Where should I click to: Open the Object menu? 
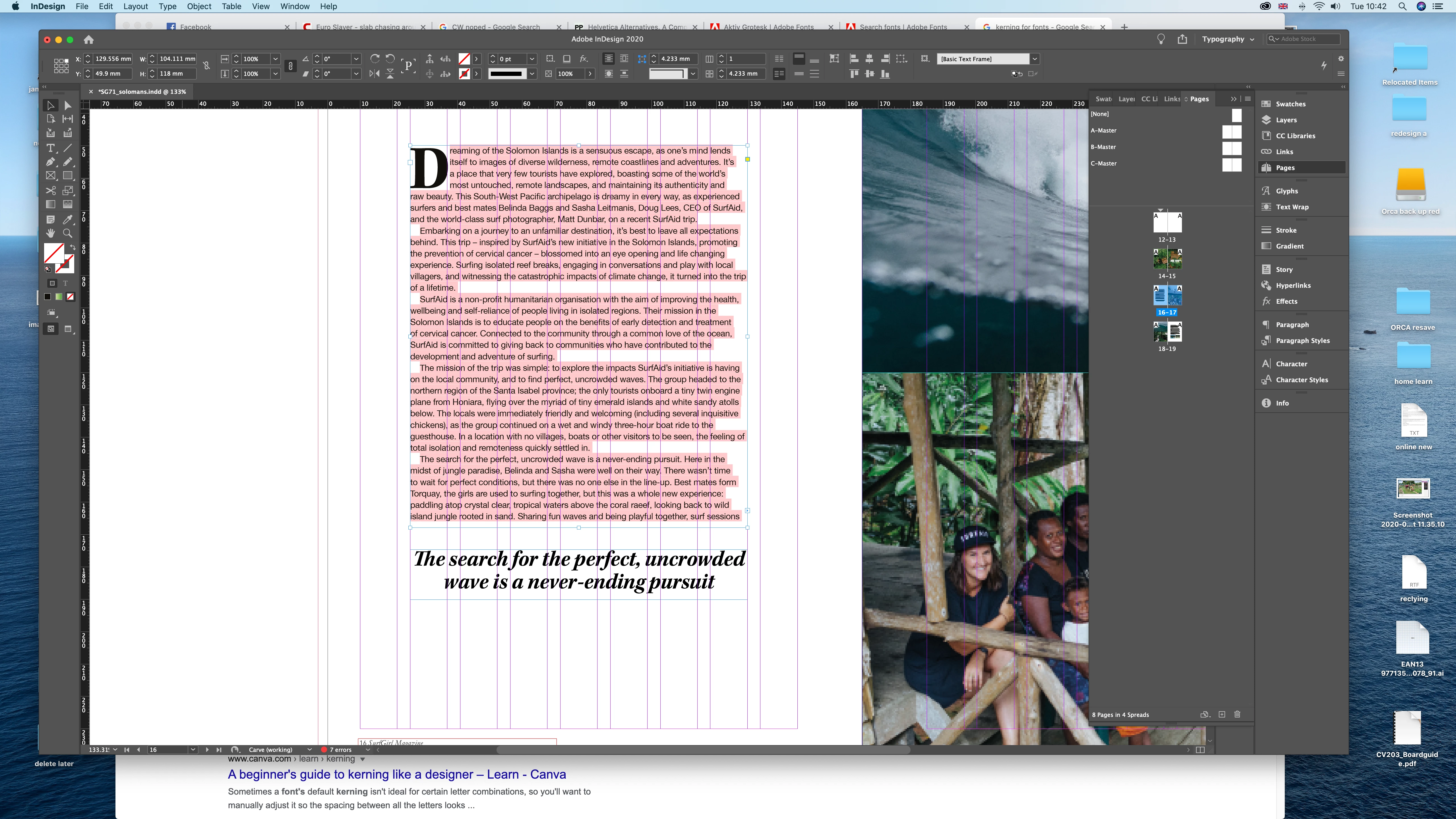199,6
